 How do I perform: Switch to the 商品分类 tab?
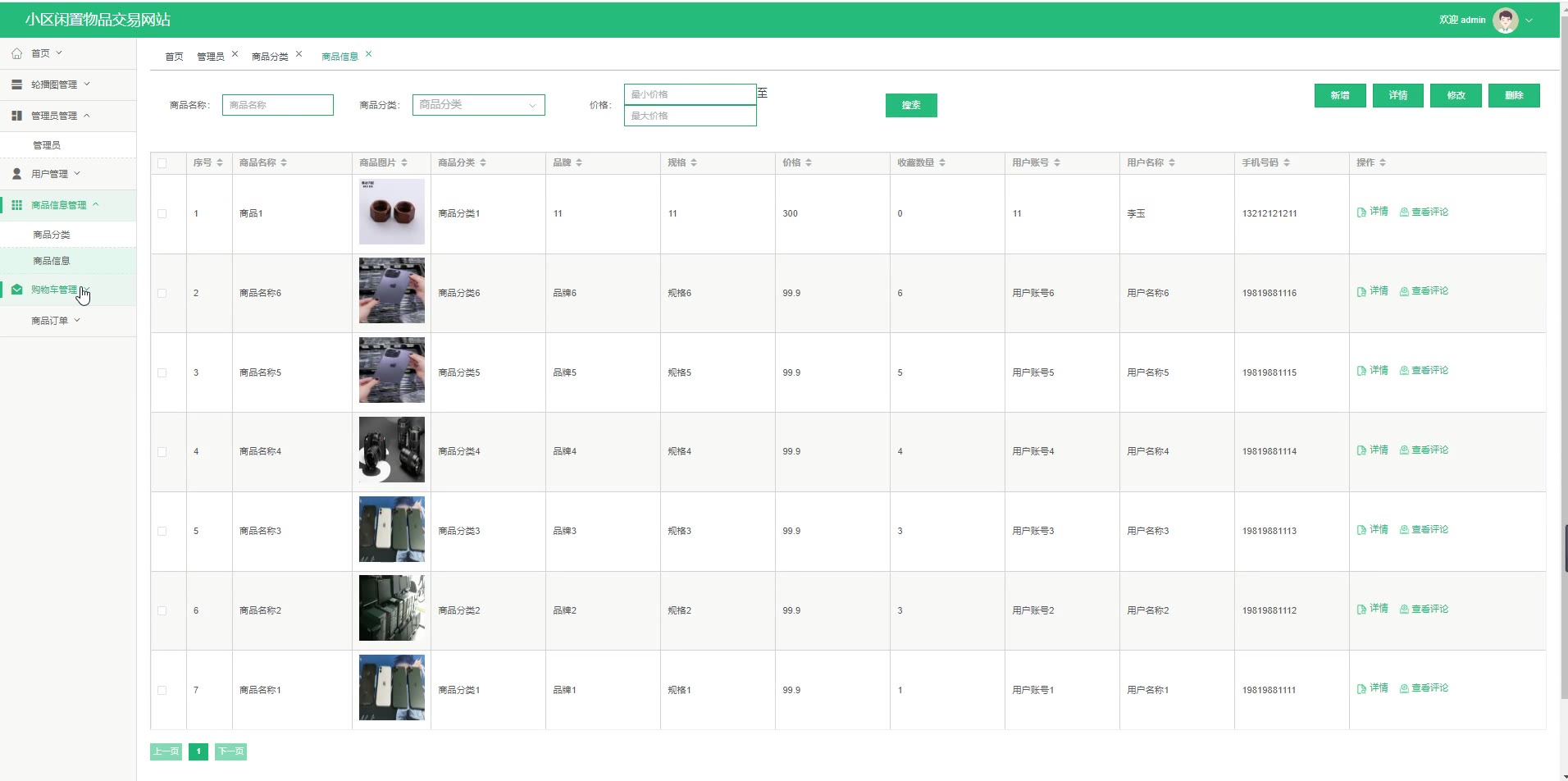[x=270, y=57]
